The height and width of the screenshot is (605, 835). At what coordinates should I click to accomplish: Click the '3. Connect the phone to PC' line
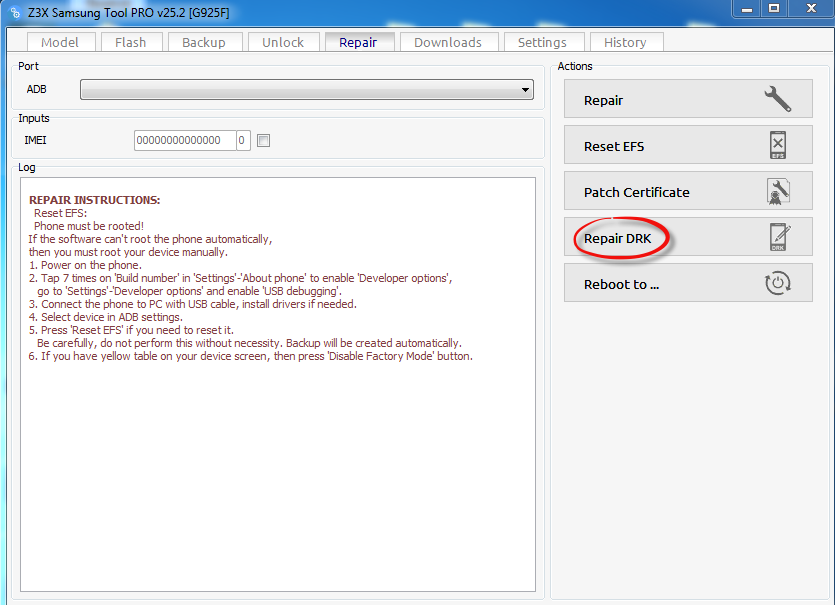192,304
